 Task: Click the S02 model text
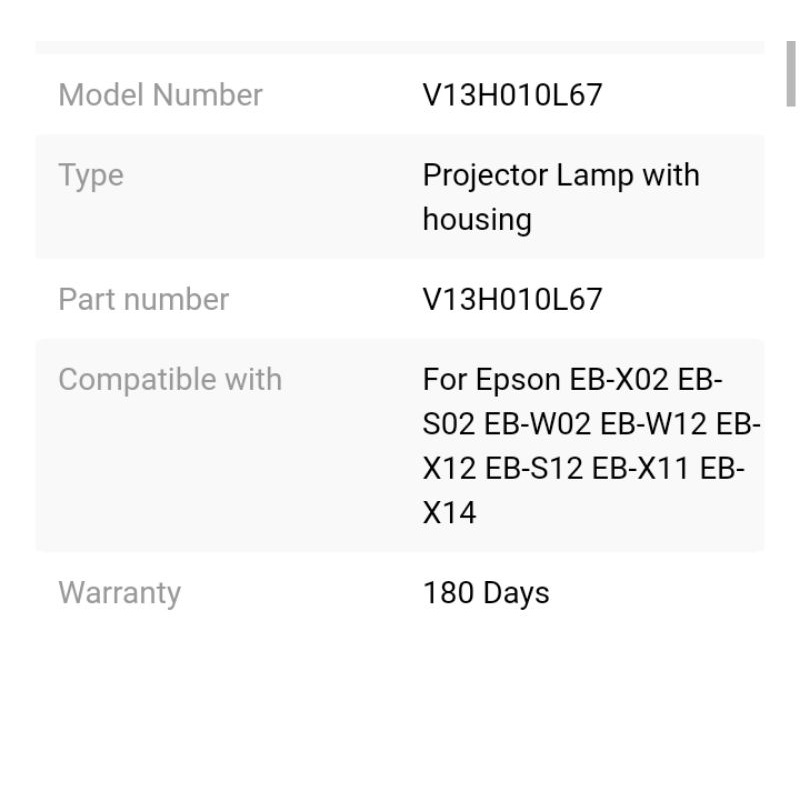coord(448,424)
